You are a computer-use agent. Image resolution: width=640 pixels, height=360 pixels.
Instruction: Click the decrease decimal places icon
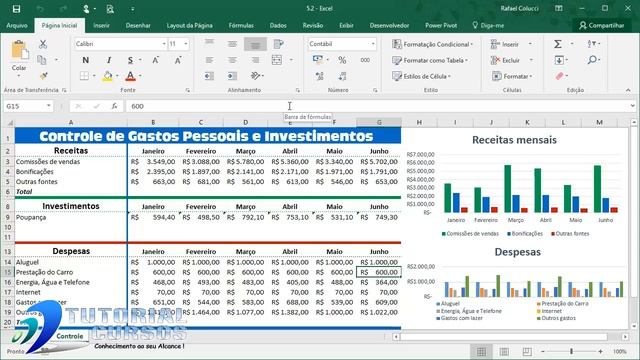click(x=342, y=76)
